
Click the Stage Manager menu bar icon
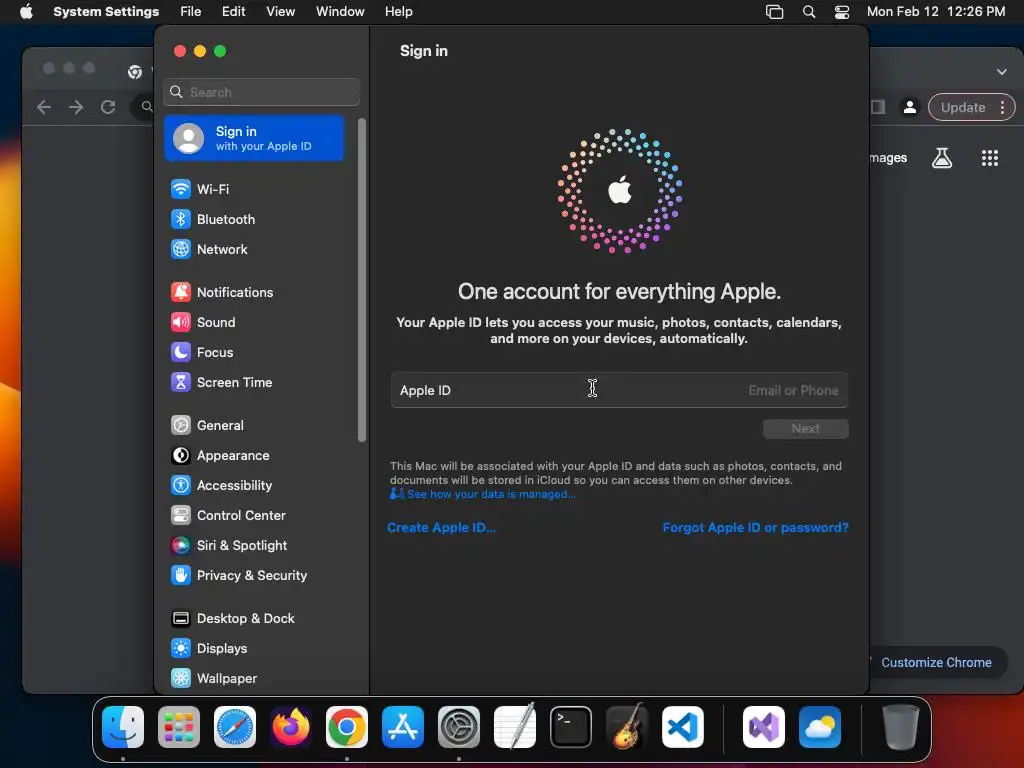point(775,12)
